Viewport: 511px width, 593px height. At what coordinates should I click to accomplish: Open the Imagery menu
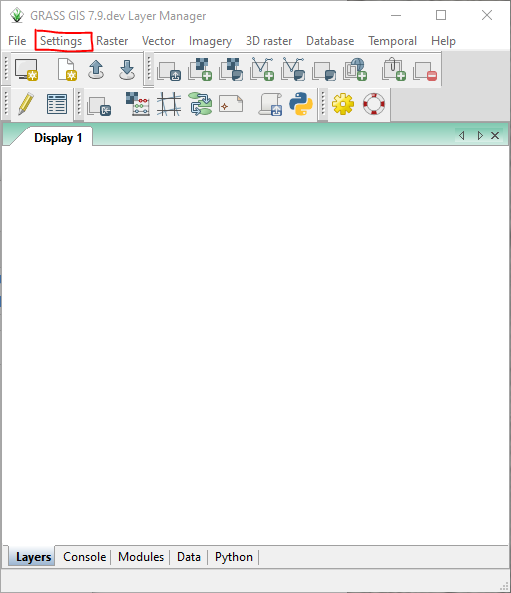point(210,41)
